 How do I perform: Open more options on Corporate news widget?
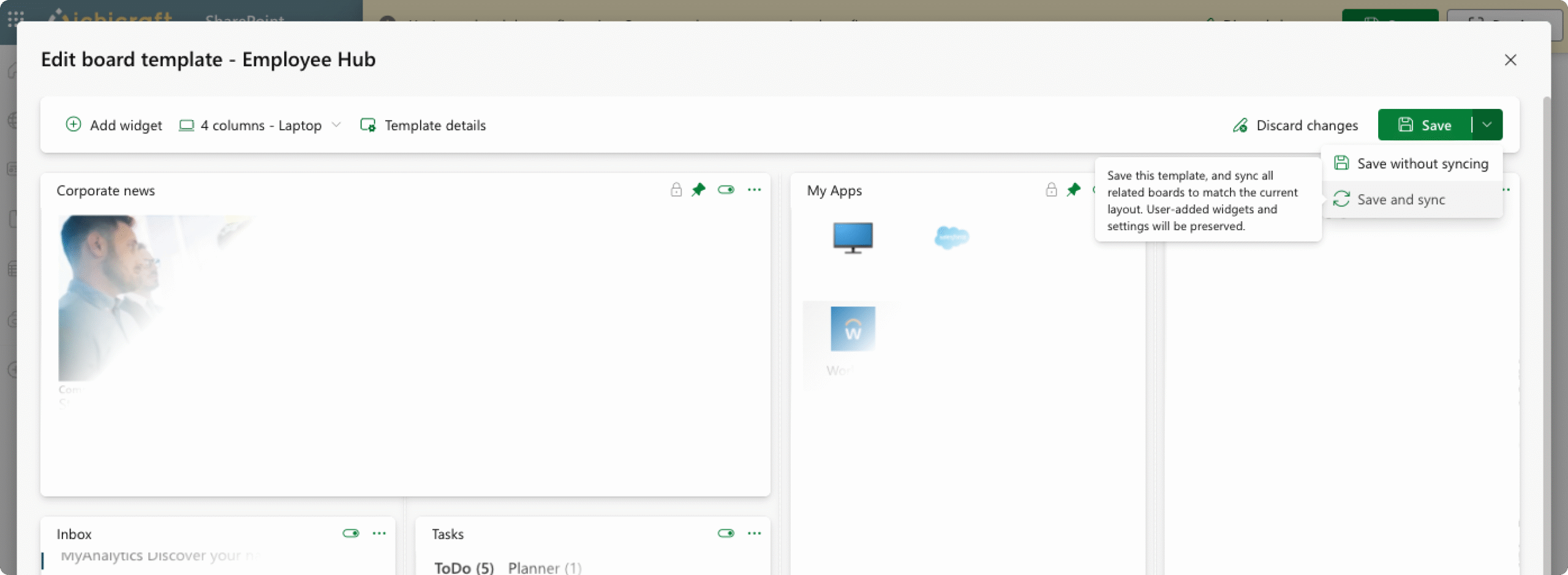[x=754, y=190]
